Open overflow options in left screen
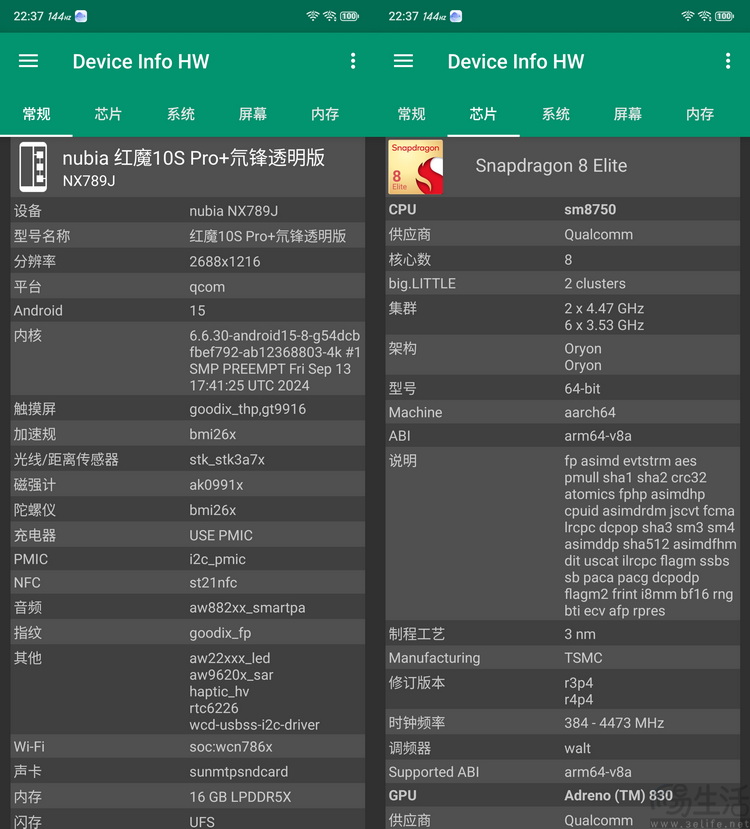750x829 pixels. pos(353,61)
